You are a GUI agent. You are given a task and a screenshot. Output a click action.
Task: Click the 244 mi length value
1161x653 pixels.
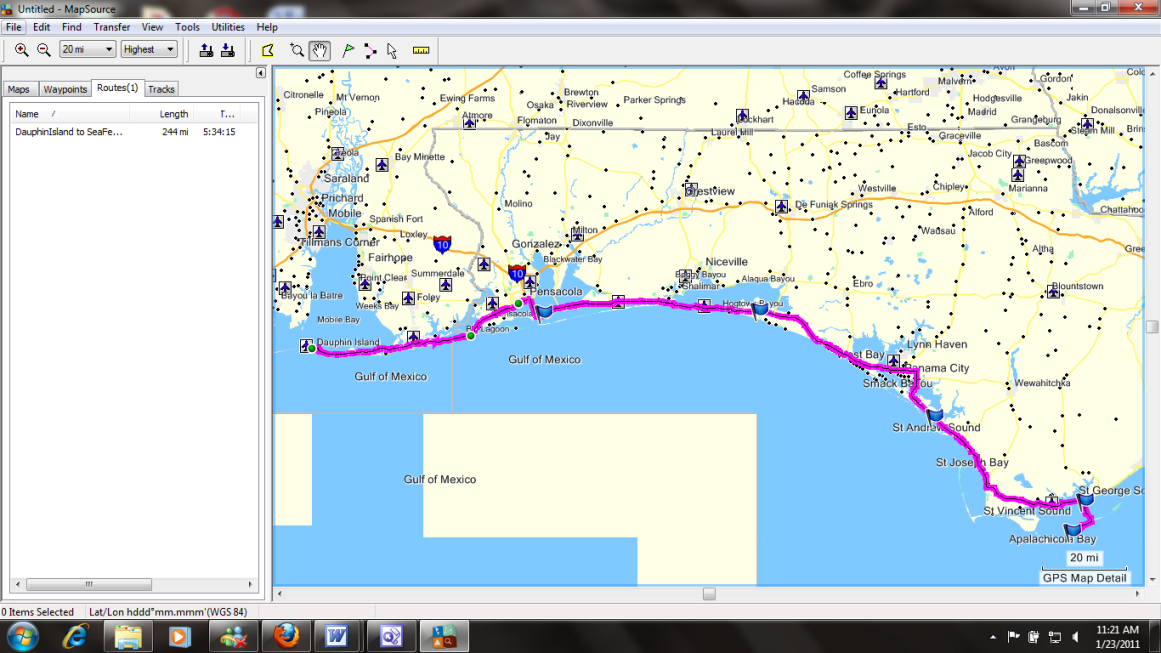(x=175, y=132)
